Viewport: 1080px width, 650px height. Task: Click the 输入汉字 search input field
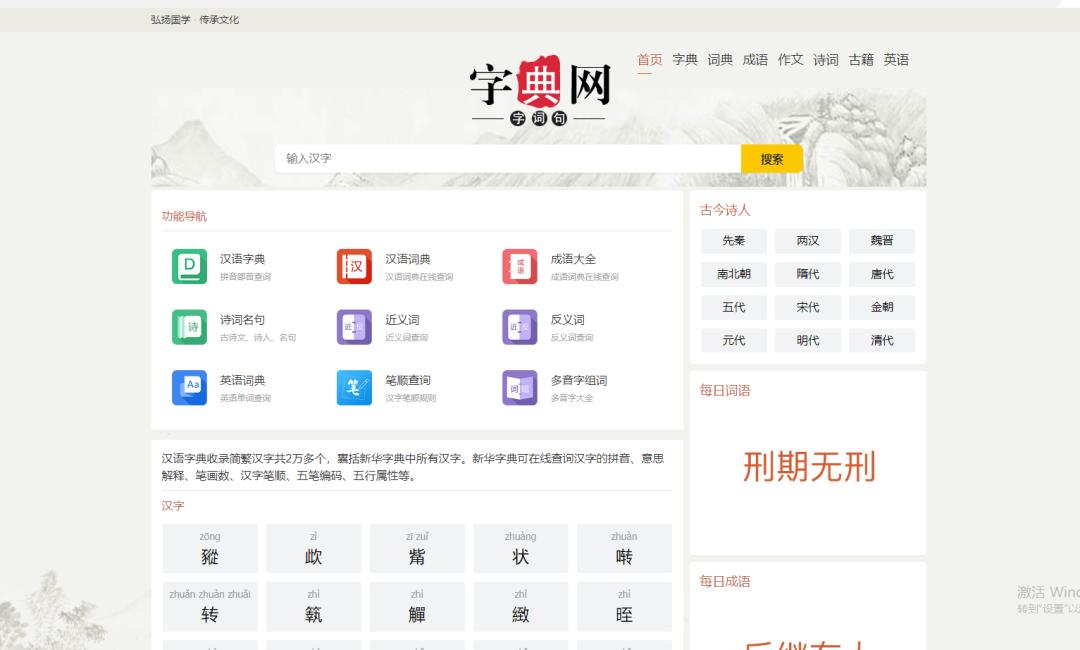[x=507, y=158]
